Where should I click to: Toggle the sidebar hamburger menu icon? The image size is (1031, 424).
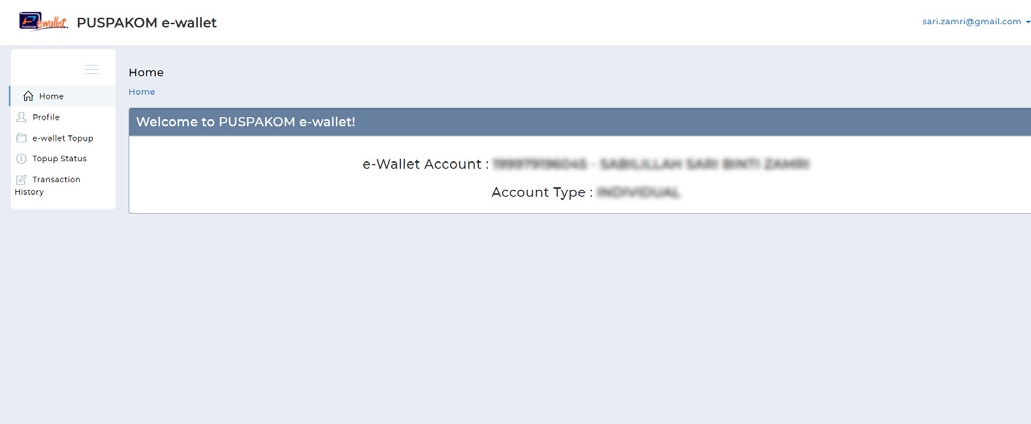[92, 70]
